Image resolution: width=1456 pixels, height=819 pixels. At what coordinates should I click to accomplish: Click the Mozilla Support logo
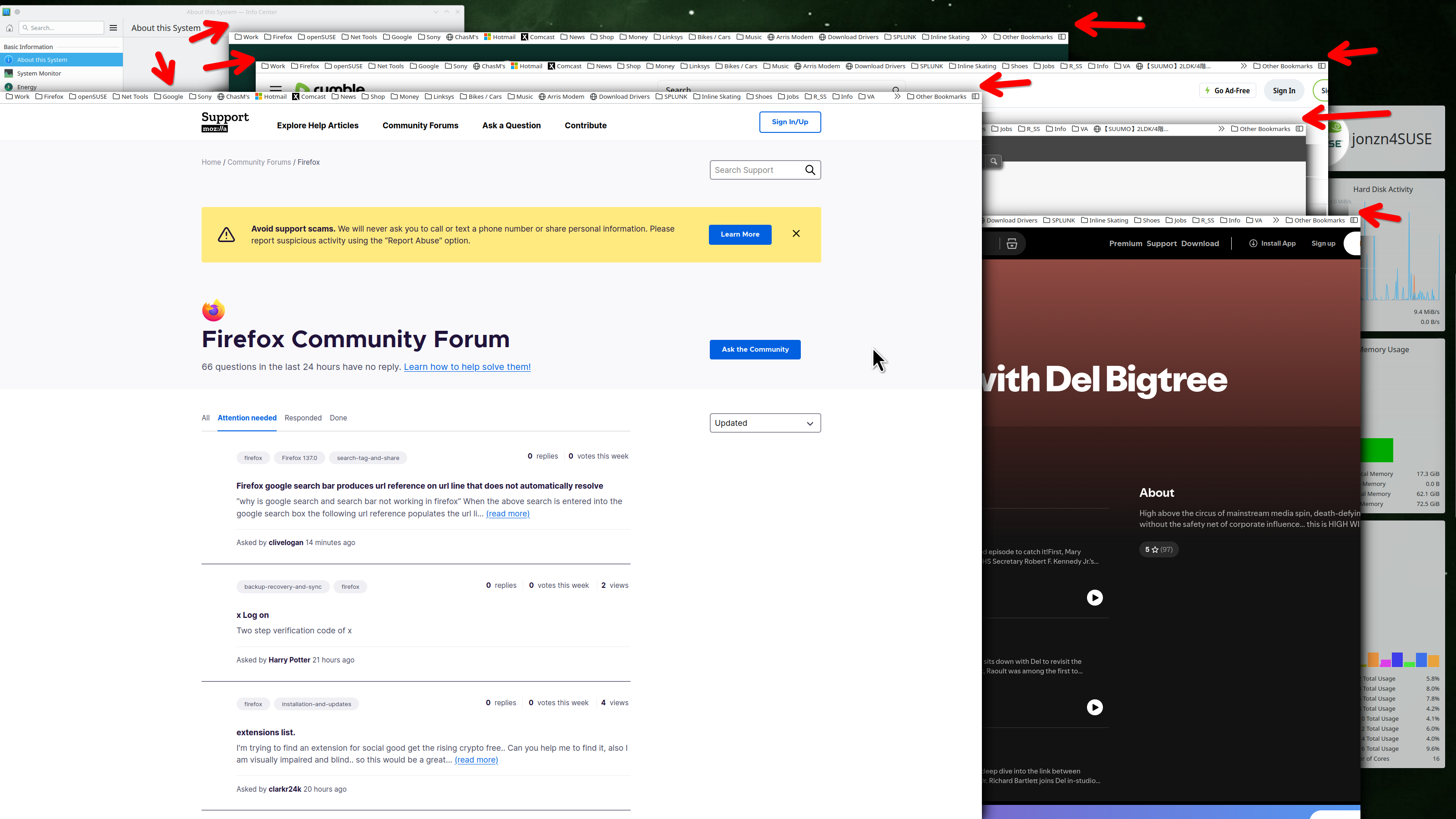[x=225, y=121]
